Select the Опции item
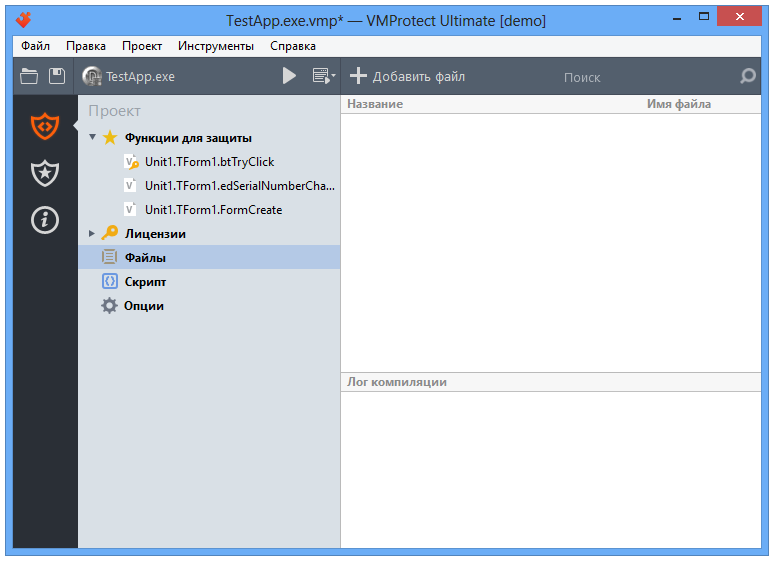This screenshot has height=561, width=774. point(144,306)
